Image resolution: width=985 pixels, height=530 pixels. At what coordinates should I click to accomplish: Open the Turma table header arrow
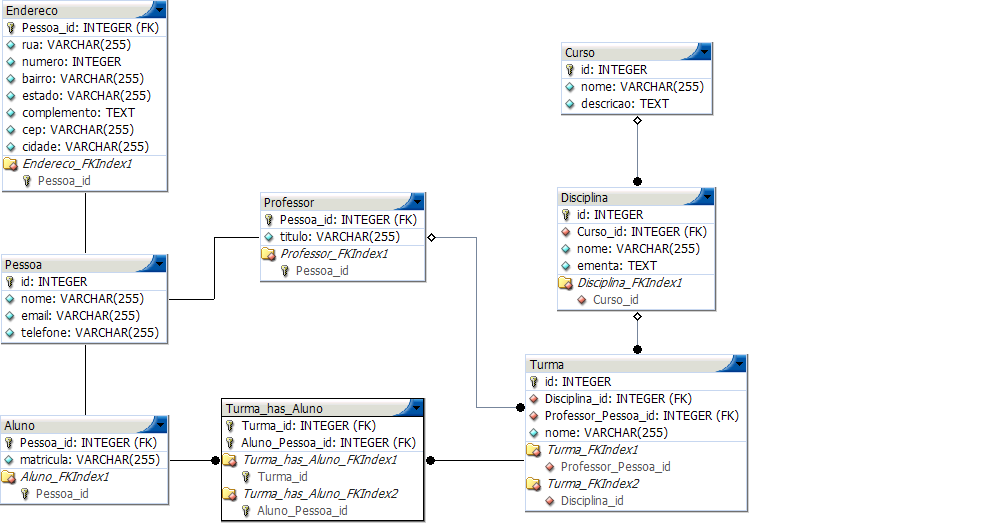tap(739, 364)
